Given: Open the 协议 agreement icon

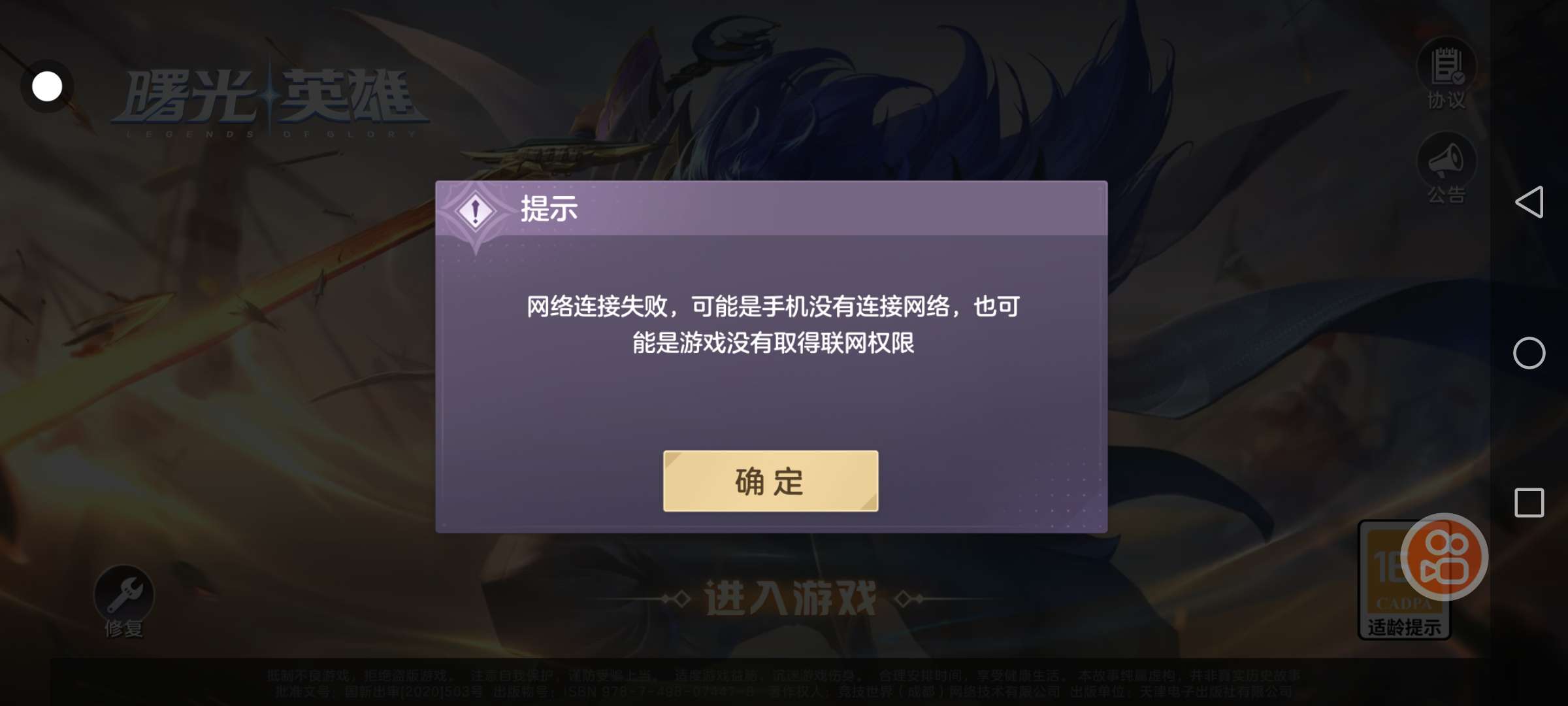Looking at the screenshot, I should click(1446, 66).
